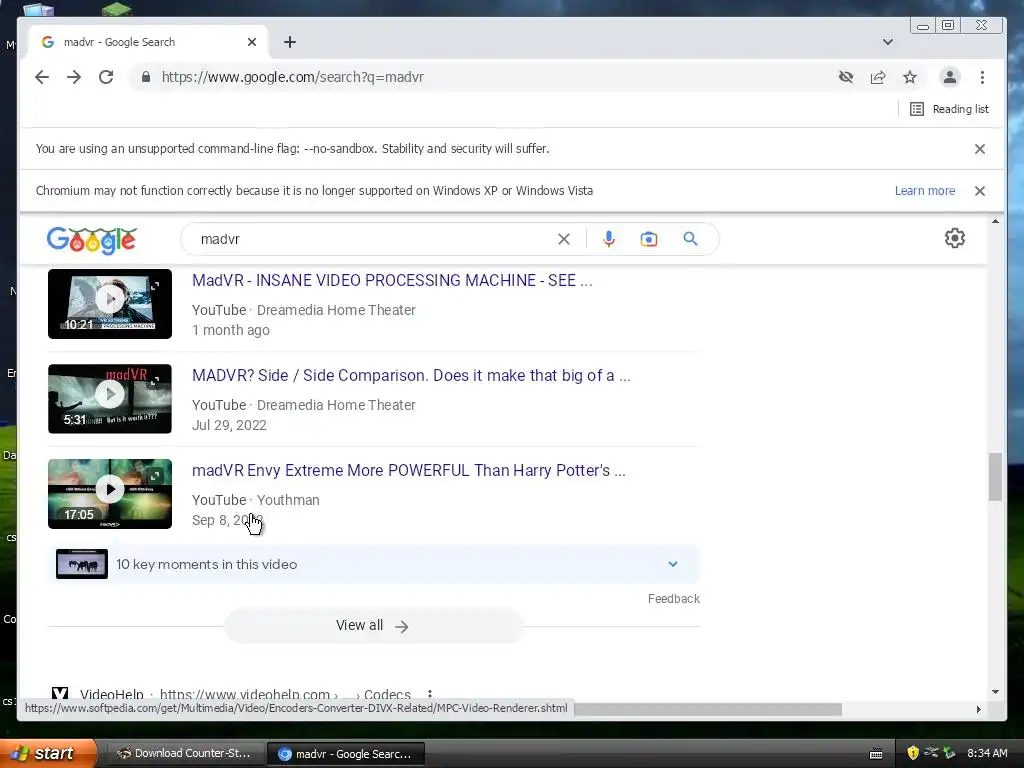Click the key moments preview thumbnail
The width and height of the screenshot is (1024, 768).
(x=82, y=564)
